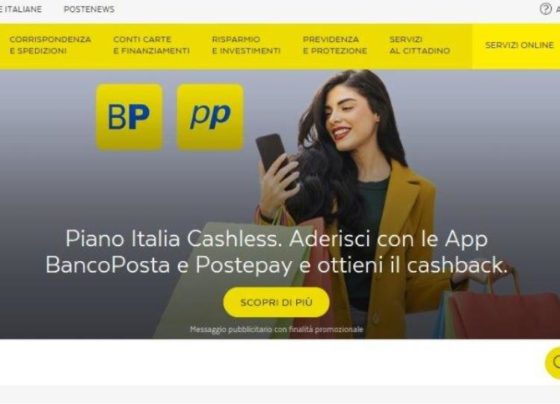
Task: Click the Scopri di più button
Action: pyautogui.click(x=276, y=302)
